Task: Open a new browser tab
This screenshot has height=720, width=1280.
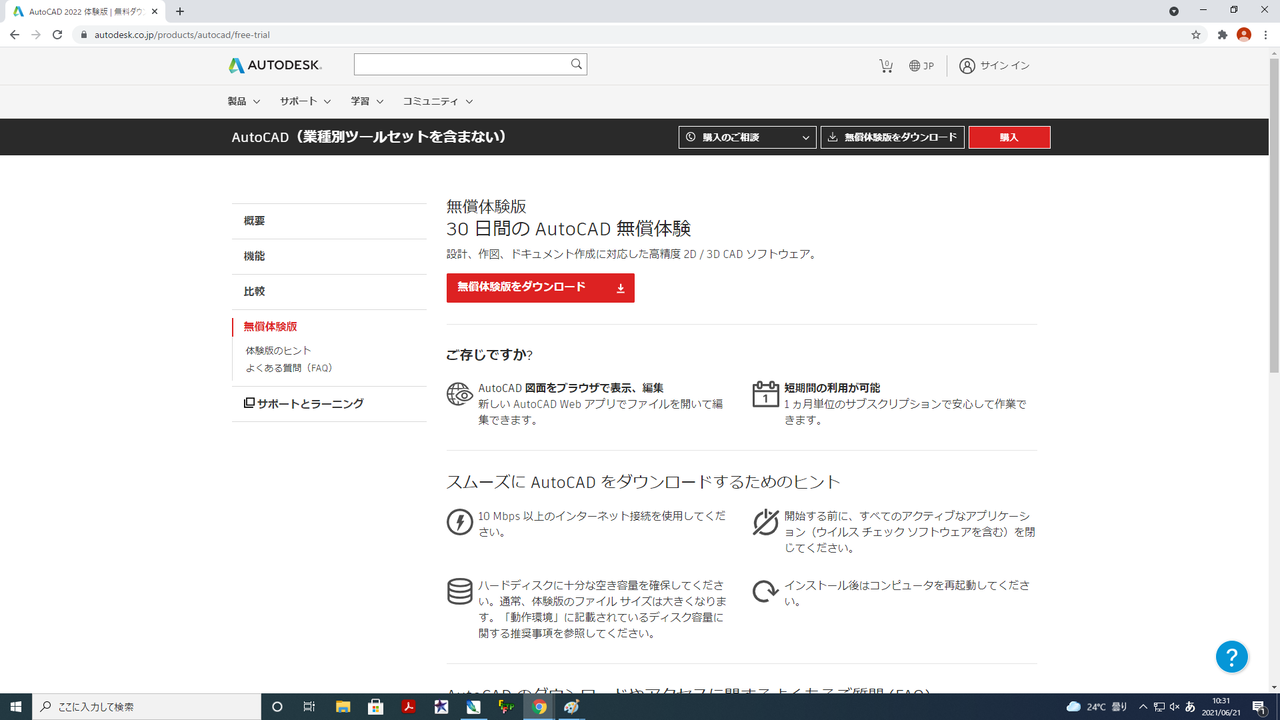Action: tap(180, 11)
